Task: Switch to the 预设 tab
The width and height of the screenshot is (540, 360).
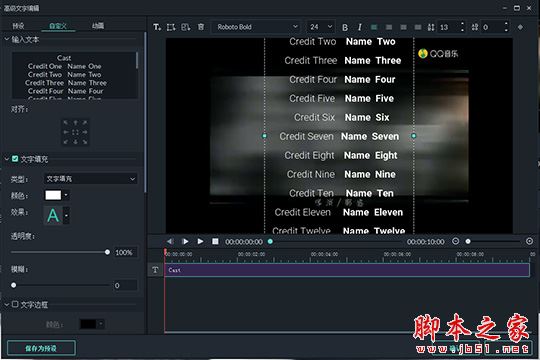Action: click(18, 26)
